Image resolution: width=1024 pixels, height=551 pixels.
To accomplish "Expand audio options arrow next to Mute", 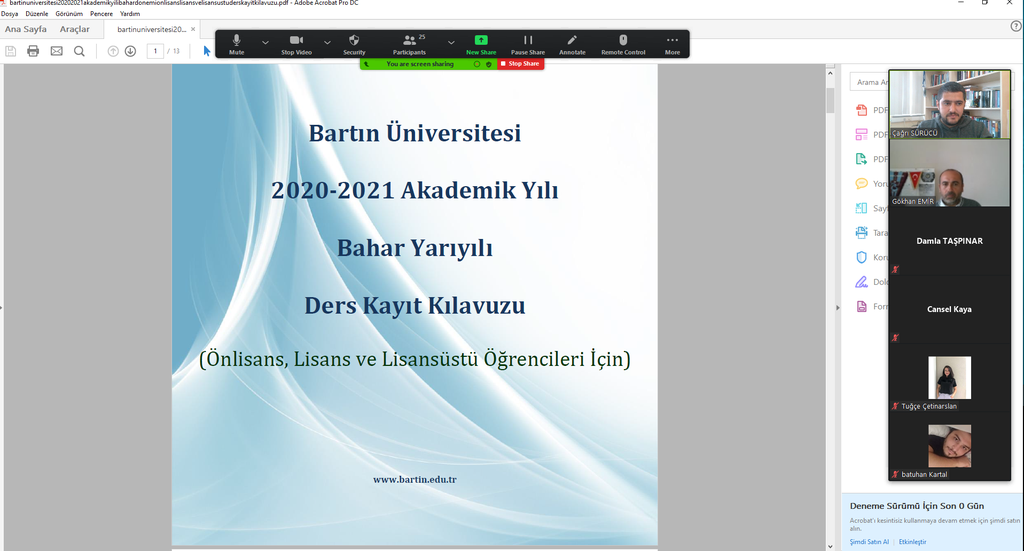I will 265,42.
